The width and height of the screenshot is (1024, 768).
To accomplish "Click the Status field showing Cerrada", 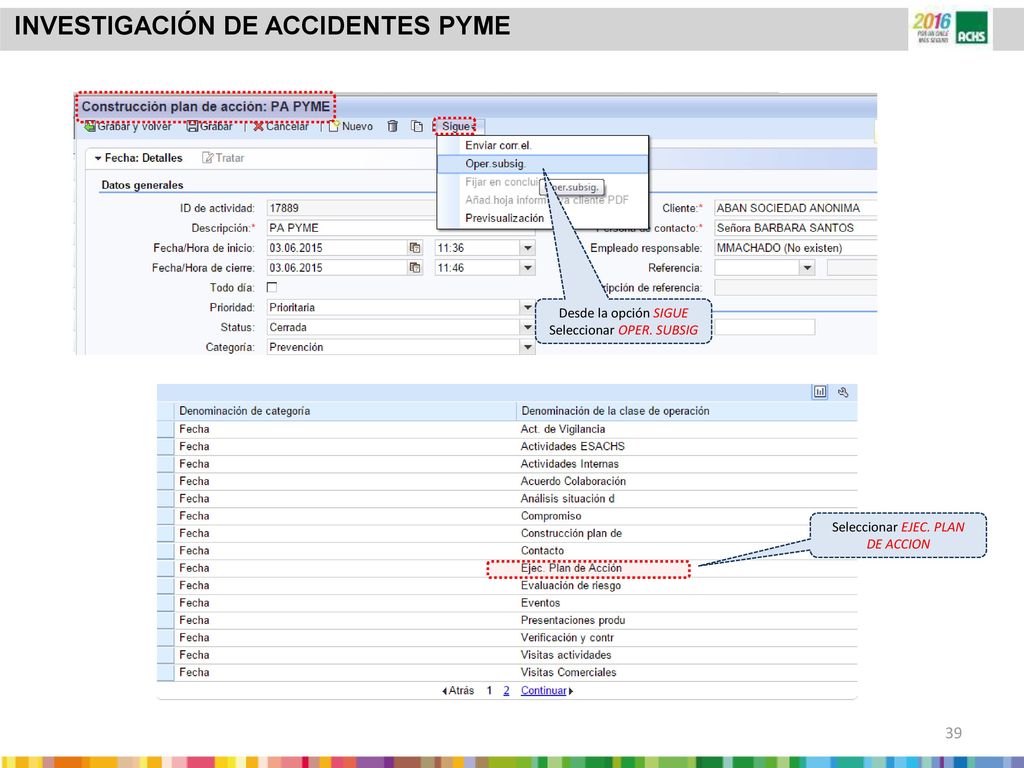I will 394,327.
